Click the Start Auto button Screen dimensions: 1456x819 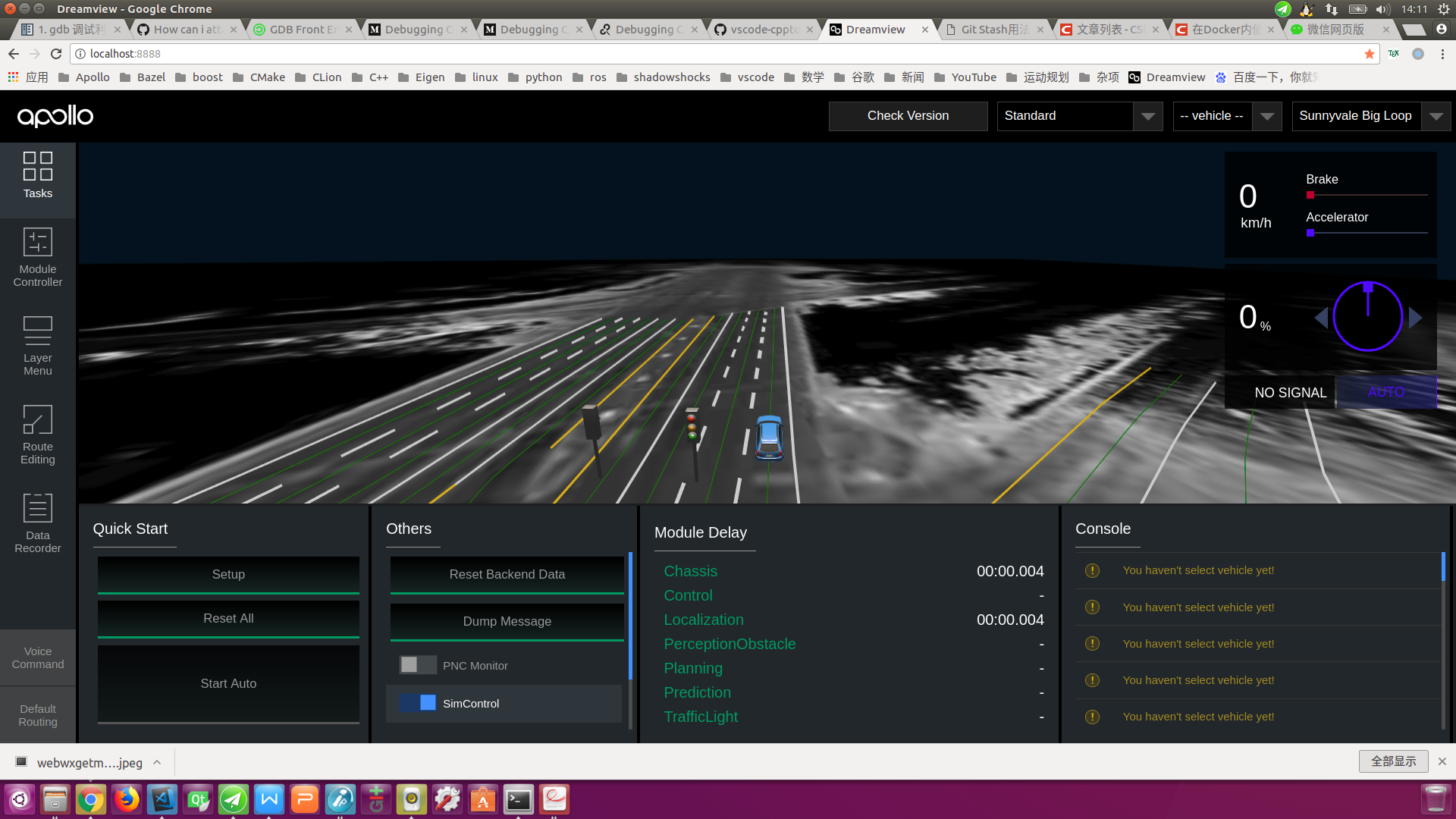pos(228,683)
